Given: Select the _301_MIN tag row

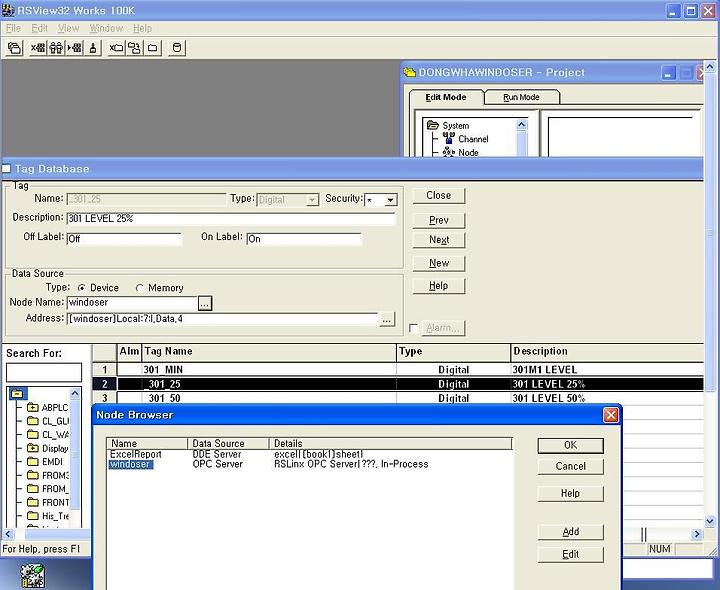Looking at the screenshot, I should (398, 369).
